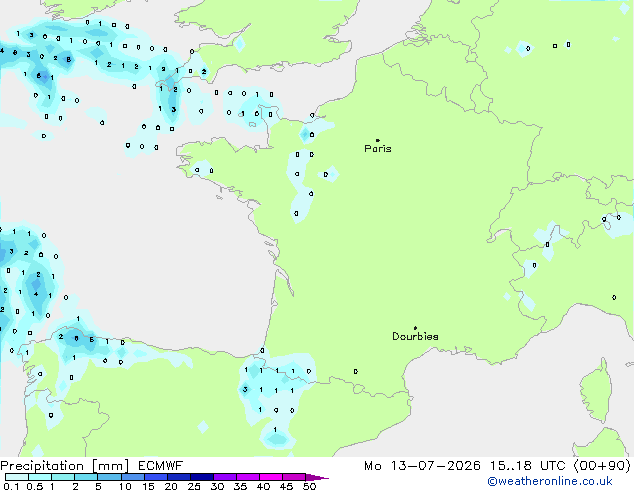Image resolution: width=634 pixels, height=490 pixels.
Task: Select legend swatch between 1 and 2
Action: click(x=63, y=477)
